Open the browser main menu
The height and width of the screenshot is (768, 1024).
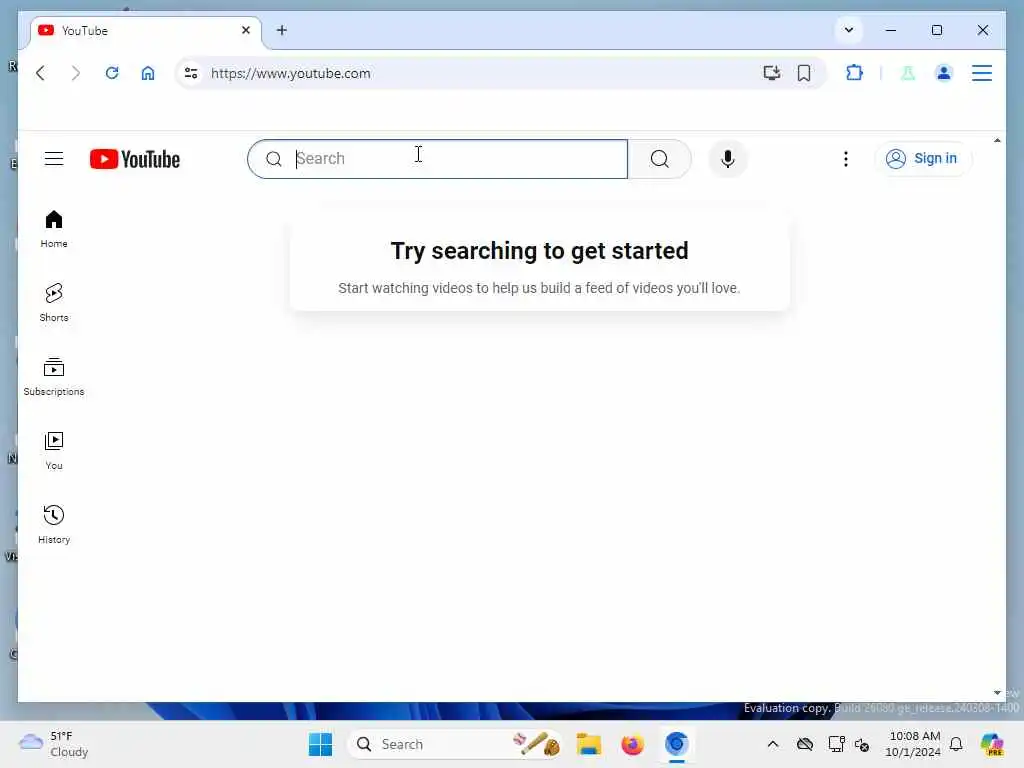pos(982,73)
